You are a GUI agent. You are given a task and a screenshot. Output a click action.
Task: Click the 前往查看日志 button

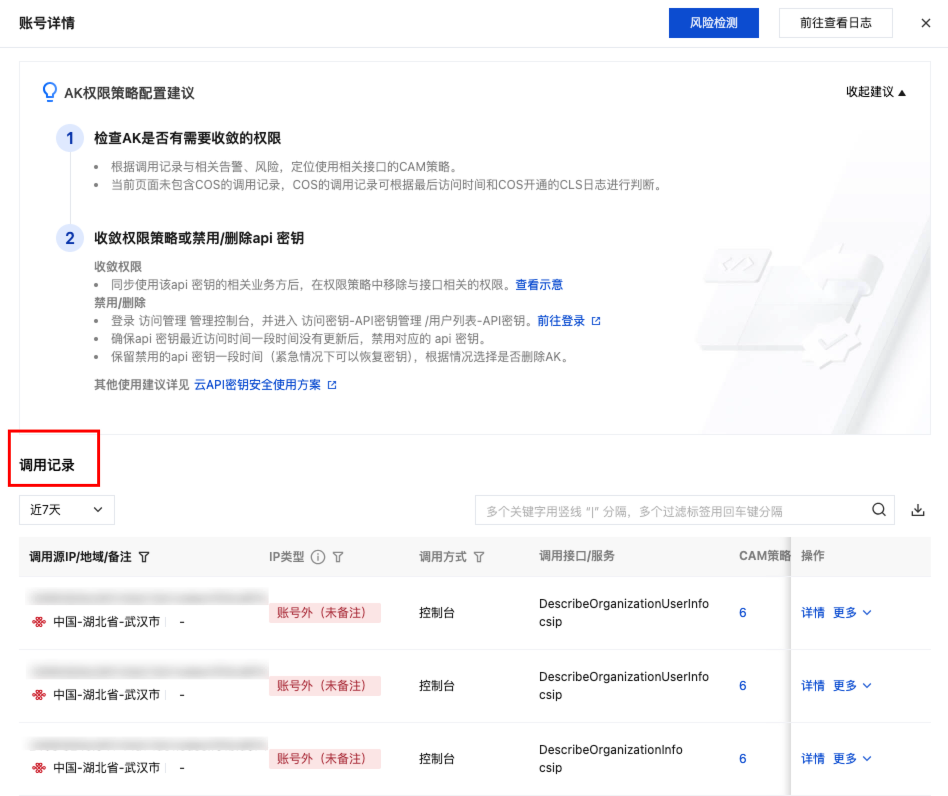tap(835, 23)
